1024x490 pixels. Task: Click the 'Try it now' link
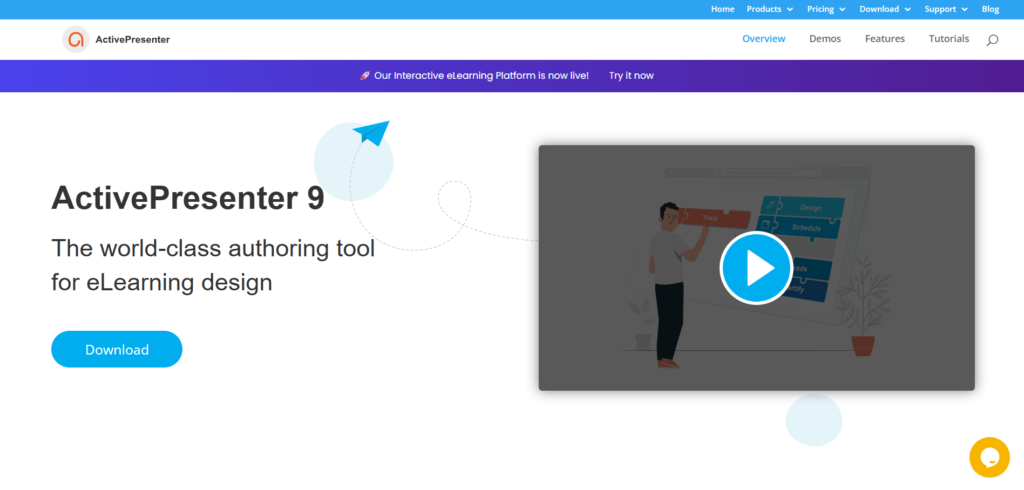tap(631, 76)
